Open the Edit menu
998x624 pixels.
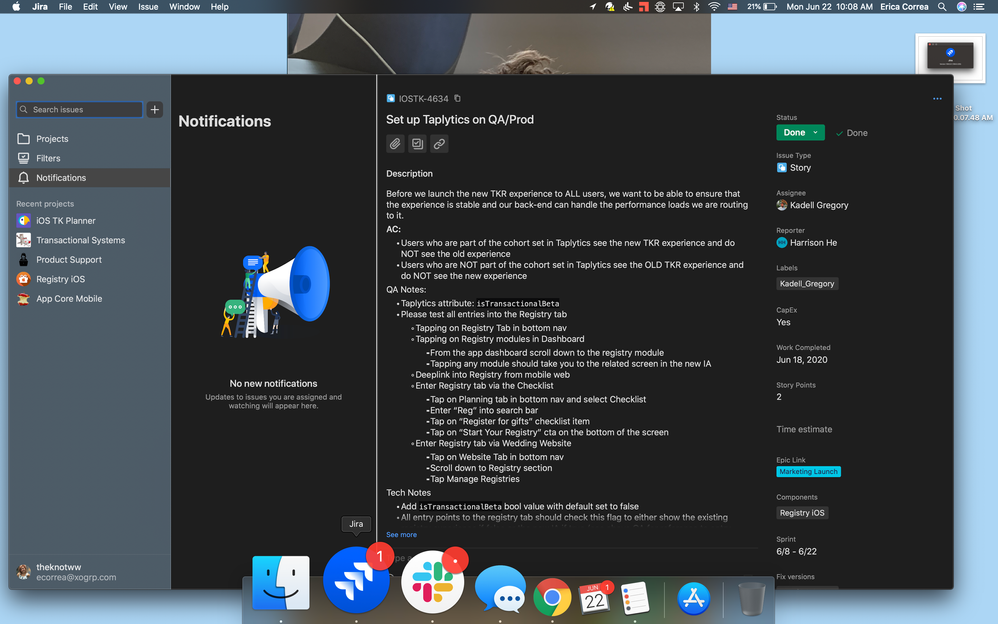[x=90, y=7]
